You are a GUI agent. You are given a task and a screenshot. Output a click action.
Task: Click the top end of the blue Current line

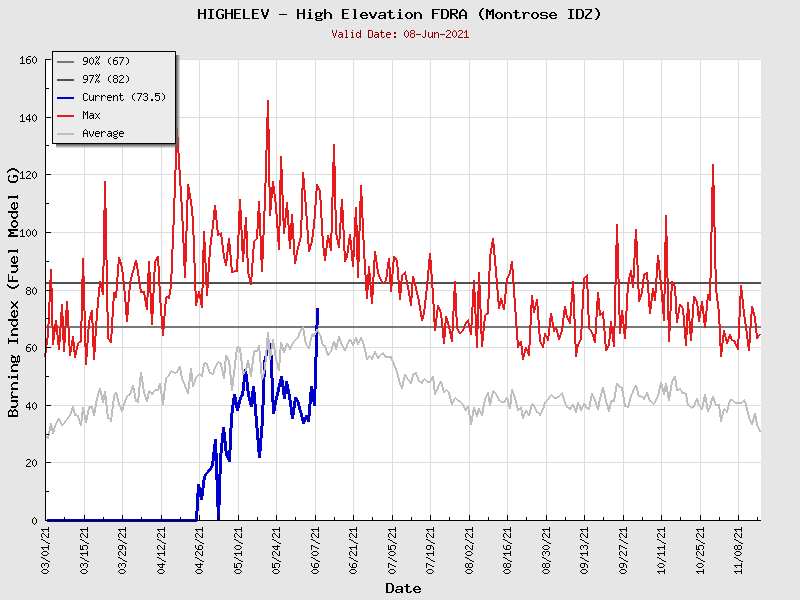point(317,309)
